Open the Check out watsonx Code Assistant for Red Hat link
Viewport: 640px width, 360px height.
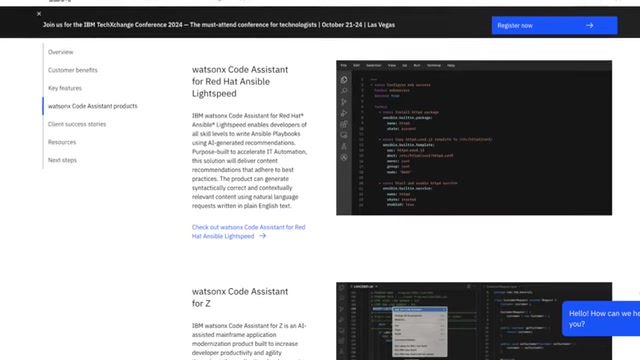click(249, 231)
